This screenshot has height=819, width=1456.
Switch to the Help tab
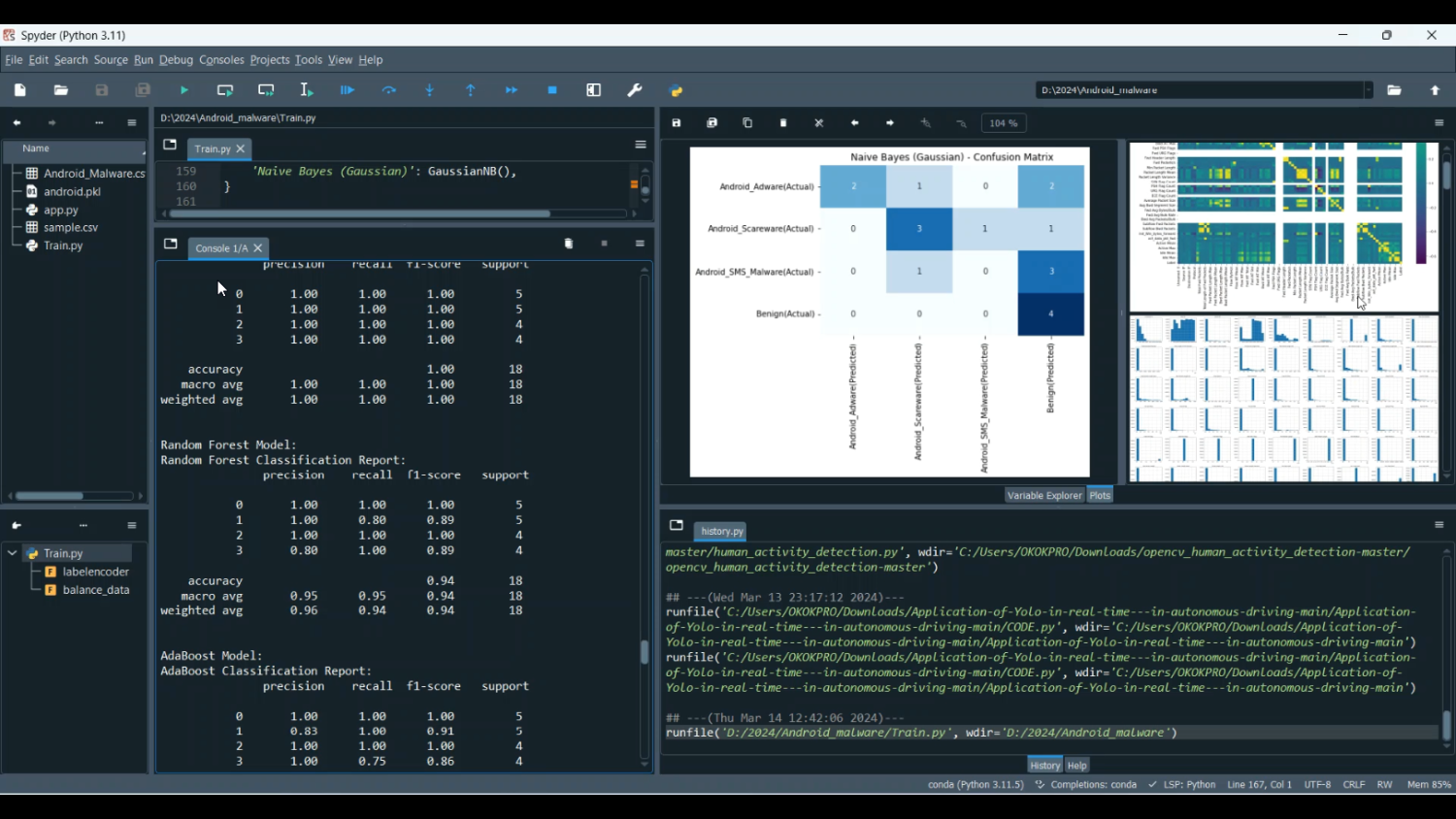[x=1077, y=766]
